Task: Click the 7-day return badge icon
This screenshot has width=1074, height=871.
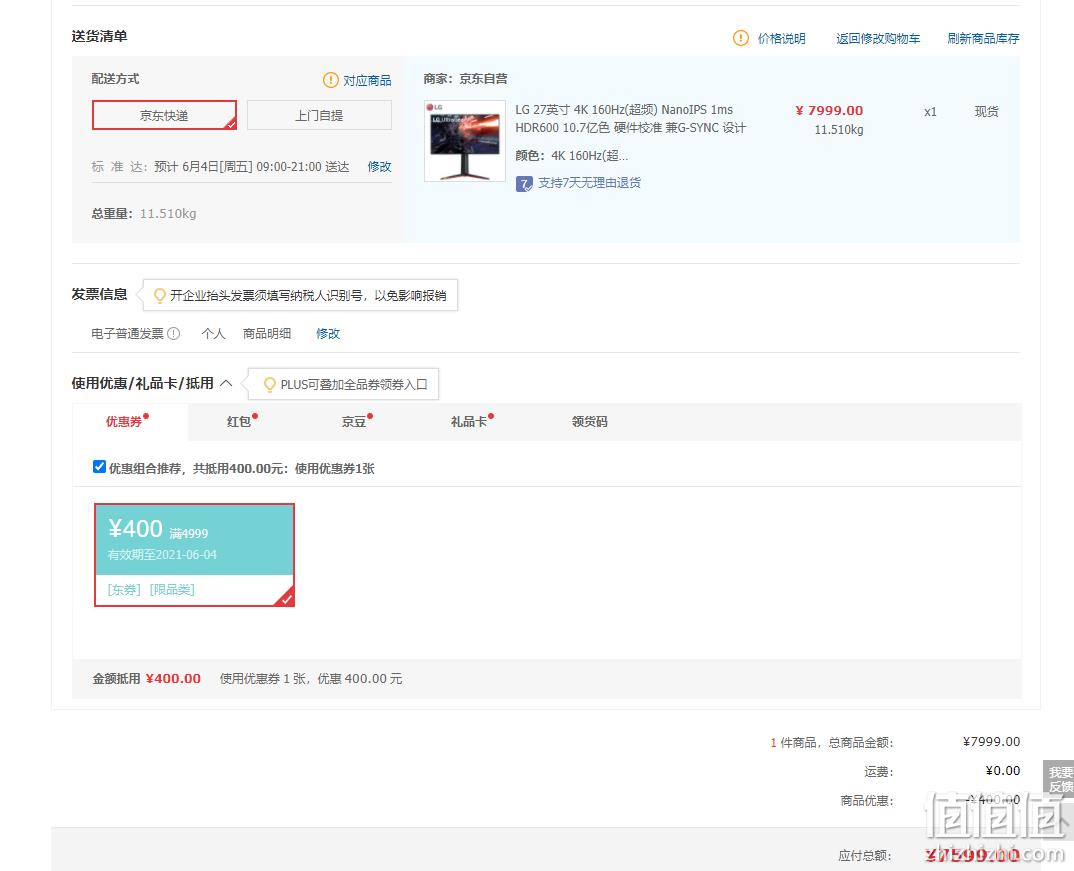Action: (524, 184)
